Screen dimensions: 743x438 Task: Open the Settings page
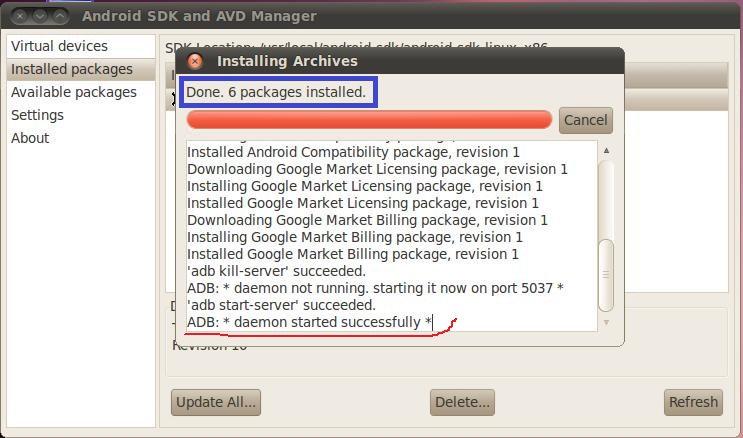coord(37,115)
